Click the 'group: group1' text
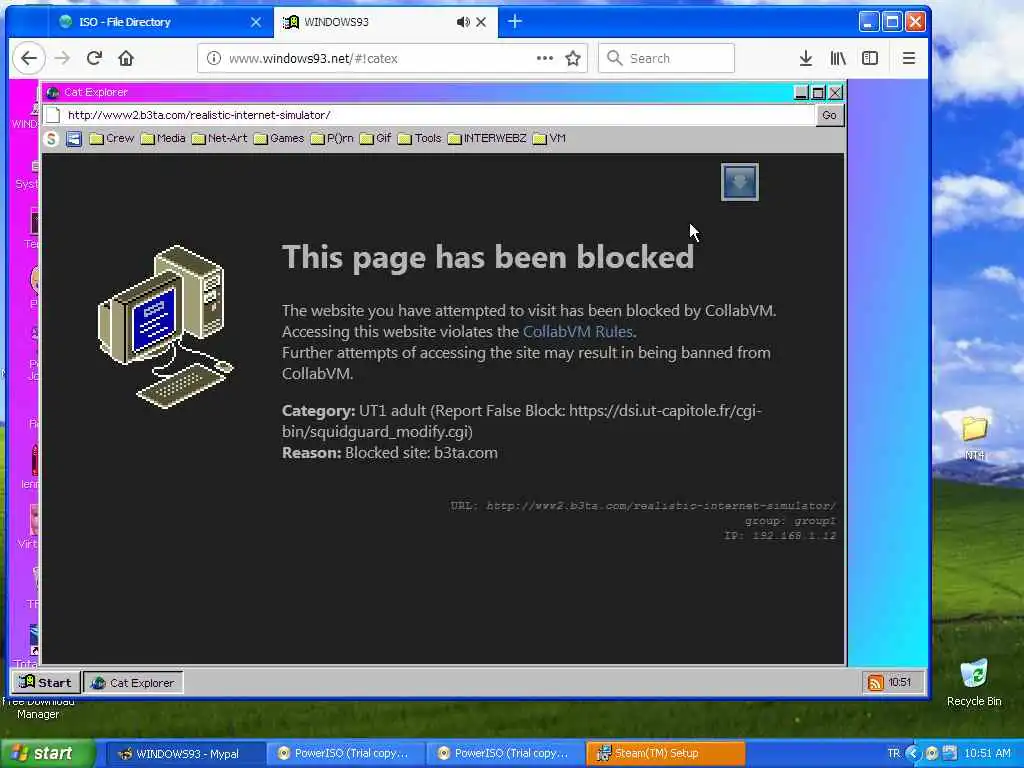The width and height of the screenshot is (1024, 768). coord(790,521)
